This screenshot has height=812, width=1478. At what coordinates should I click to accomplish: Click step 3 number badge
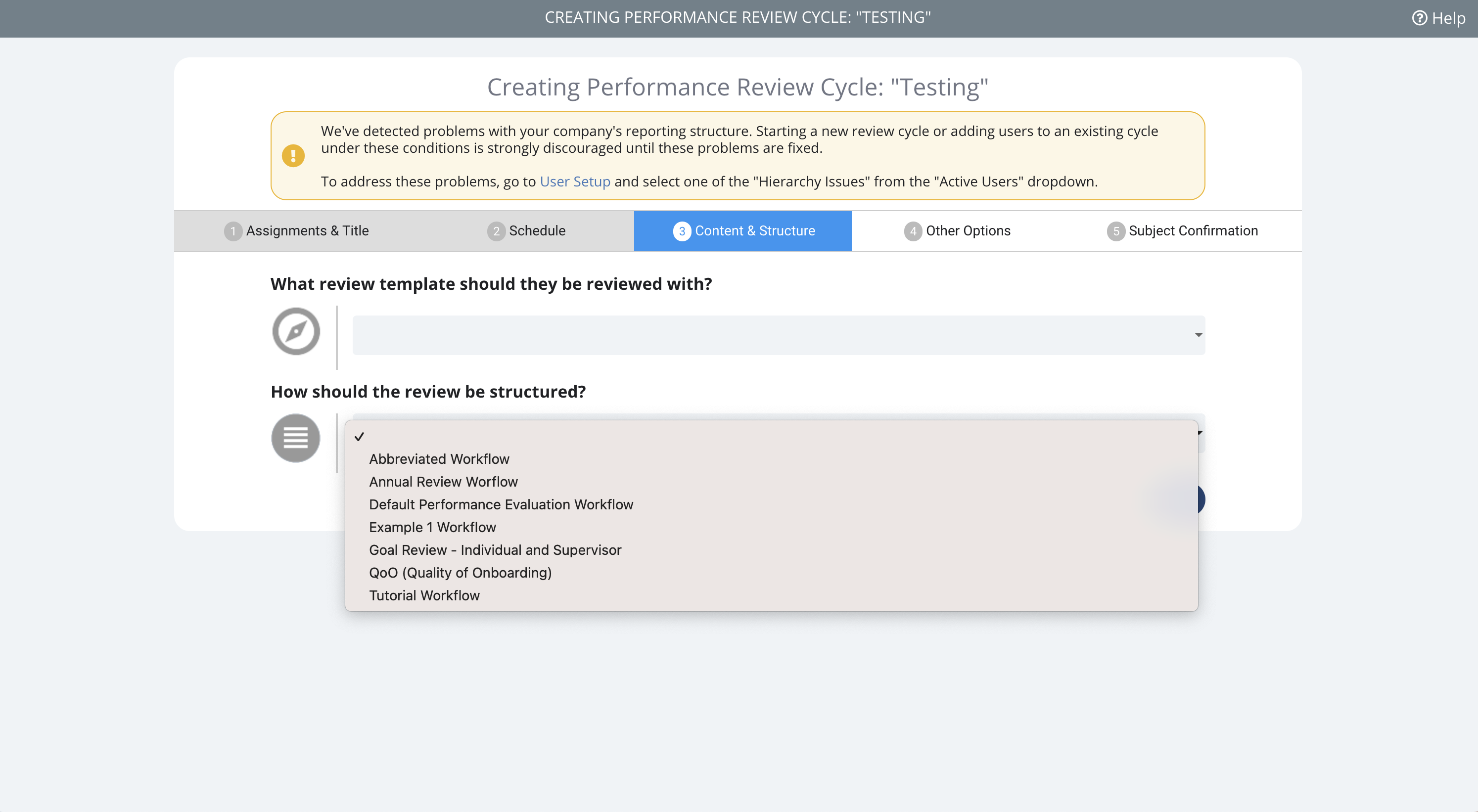pos(682,231)
